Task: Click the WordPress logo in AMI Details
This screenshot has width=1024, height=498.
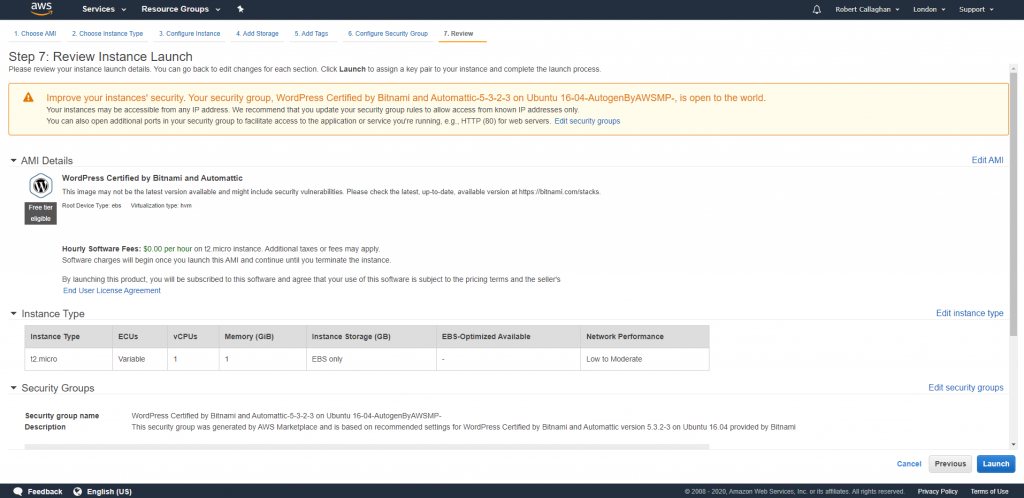Action: [x=41, y=185]
